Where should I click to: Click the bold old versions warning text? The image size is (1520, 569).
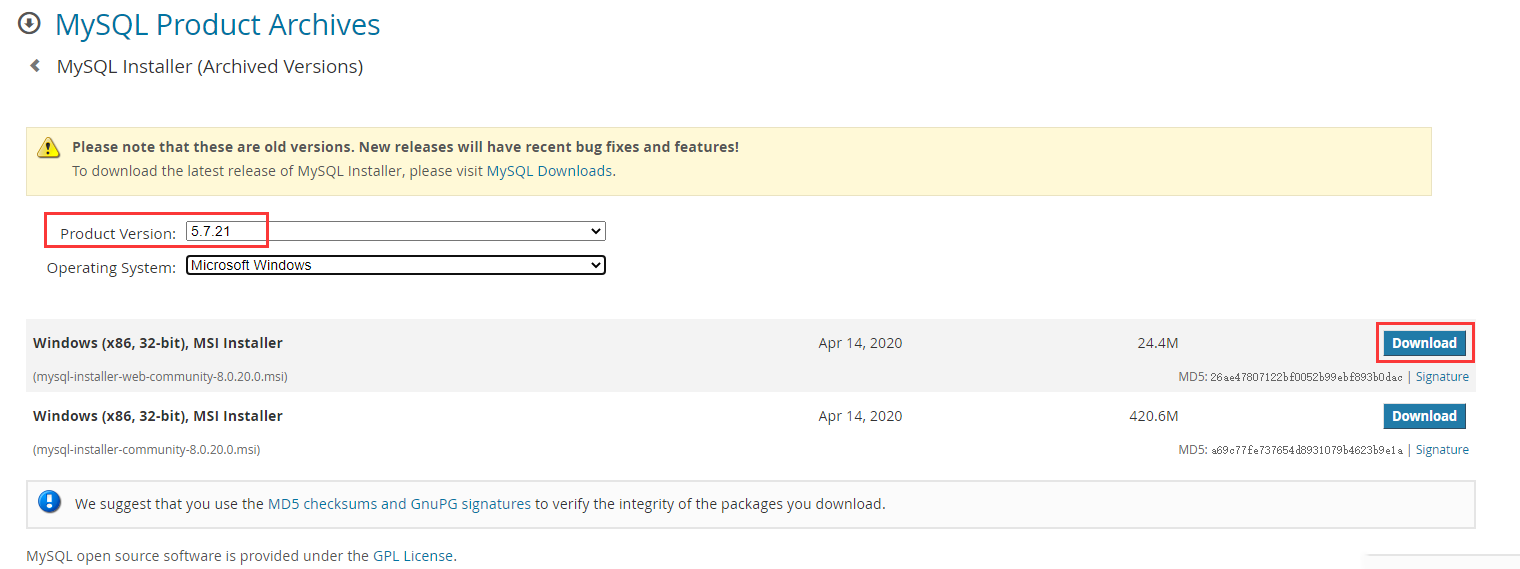coord(405,147)
